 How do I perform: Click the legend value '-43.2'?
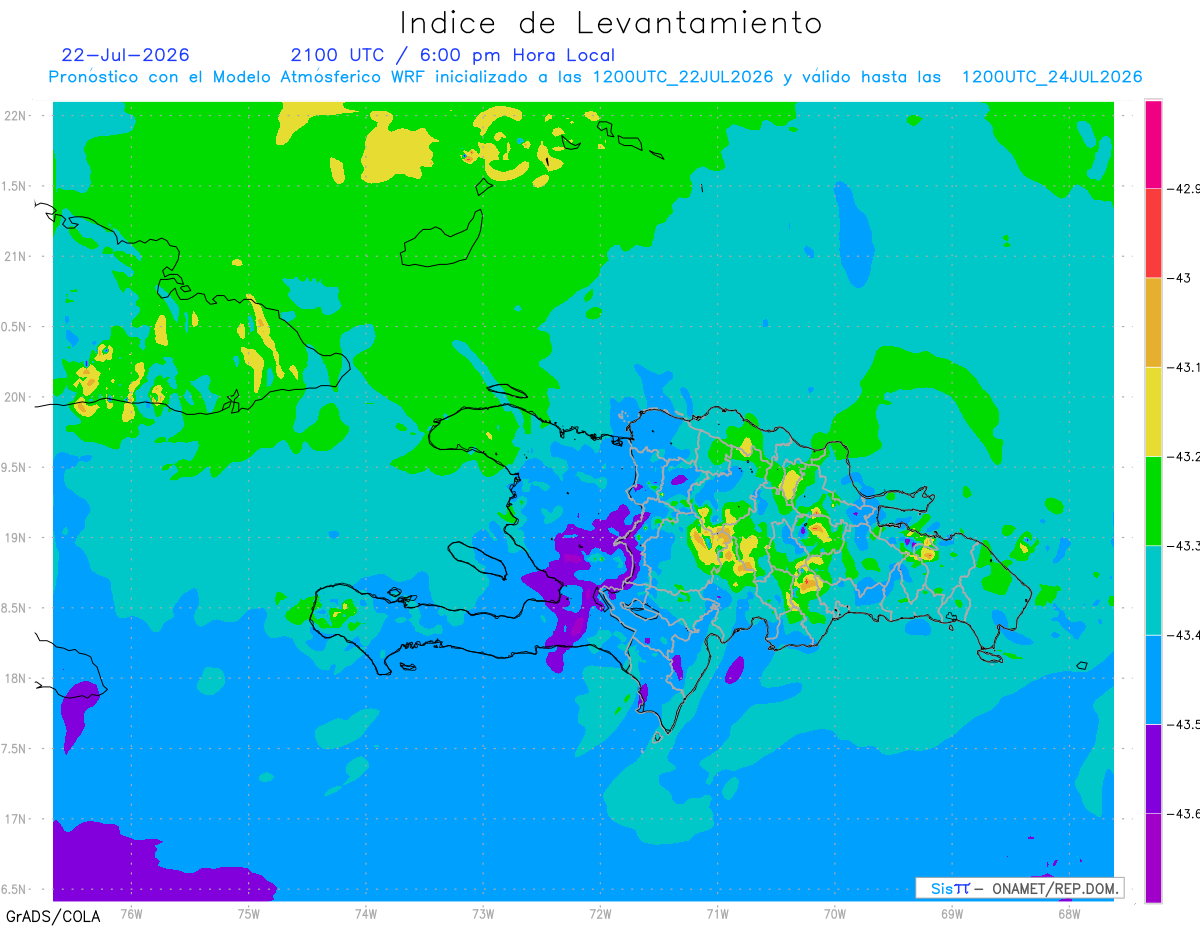pyautogui.click(x=1184, y=456)
